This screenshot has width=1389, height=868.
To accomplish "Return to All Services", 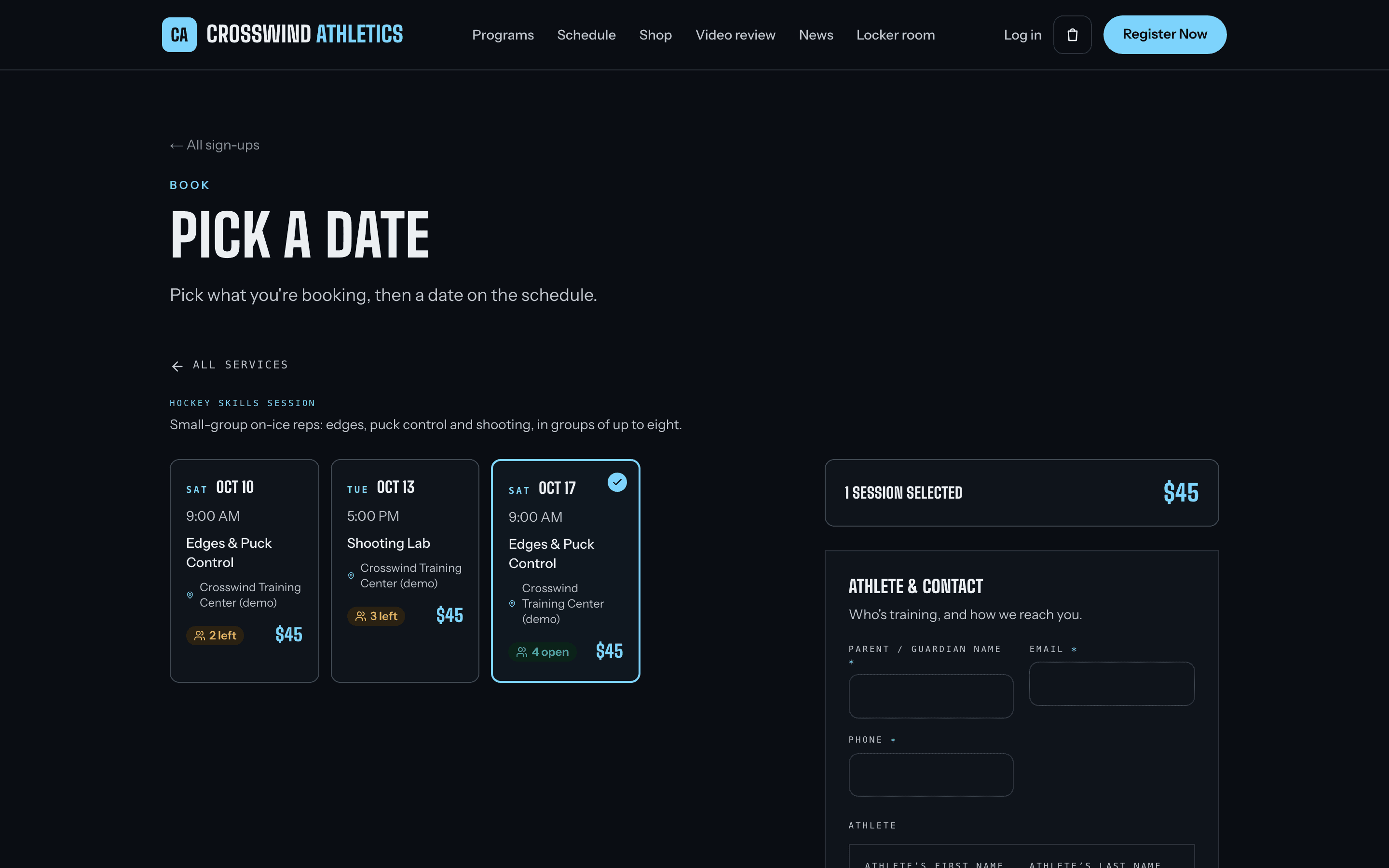I will pyautogui.click(x=230, y=365).
